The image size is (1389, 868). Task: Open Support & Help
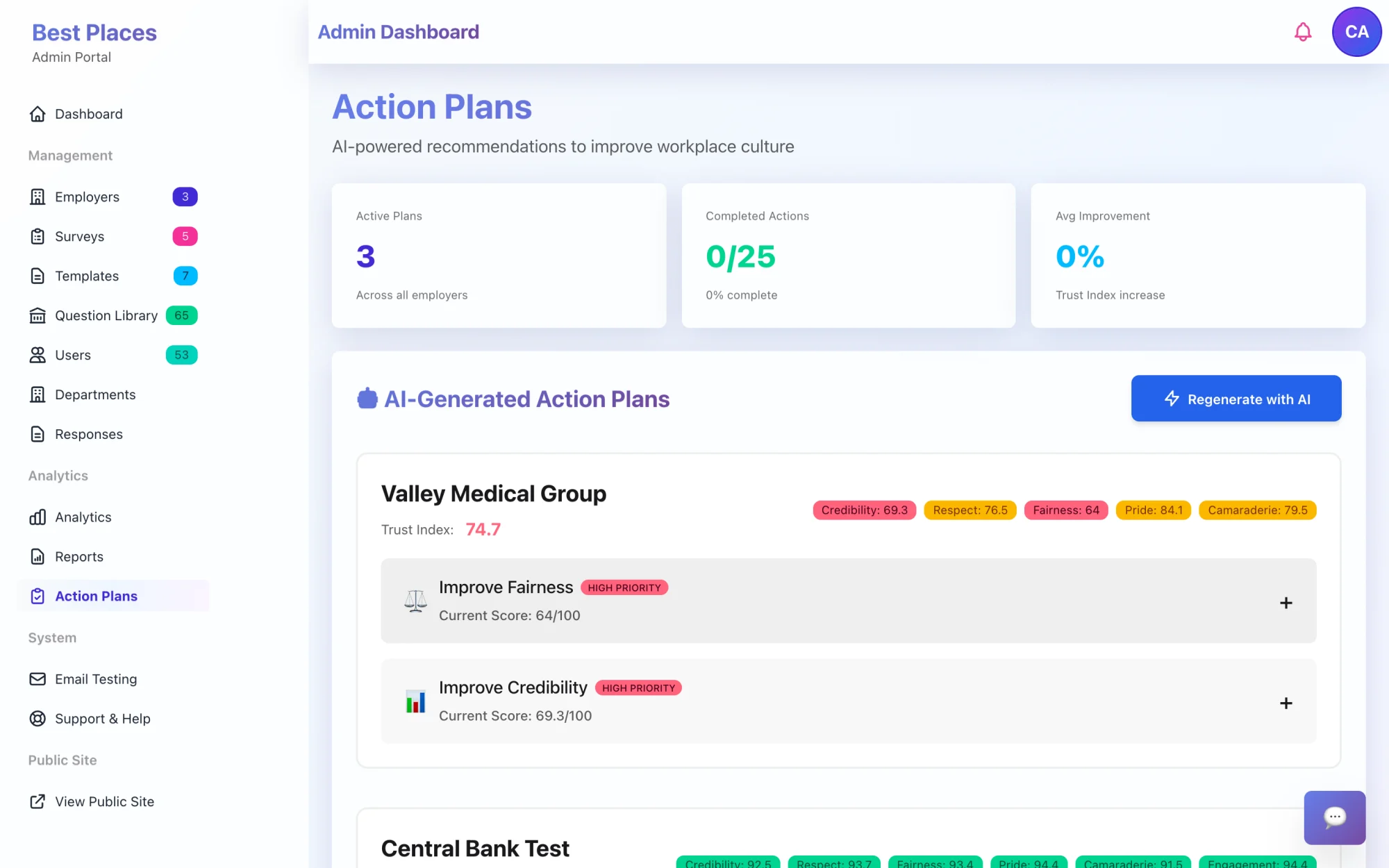click(x=113, y=719)
